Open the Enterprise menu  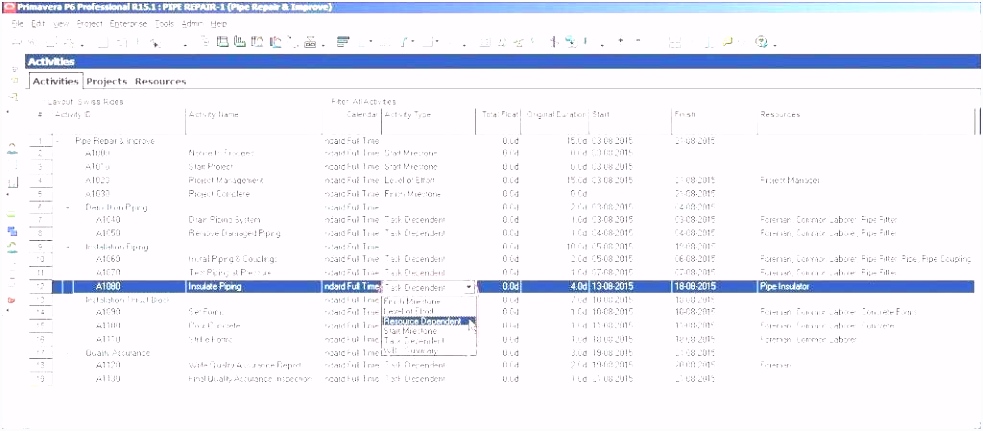(128, 24)
